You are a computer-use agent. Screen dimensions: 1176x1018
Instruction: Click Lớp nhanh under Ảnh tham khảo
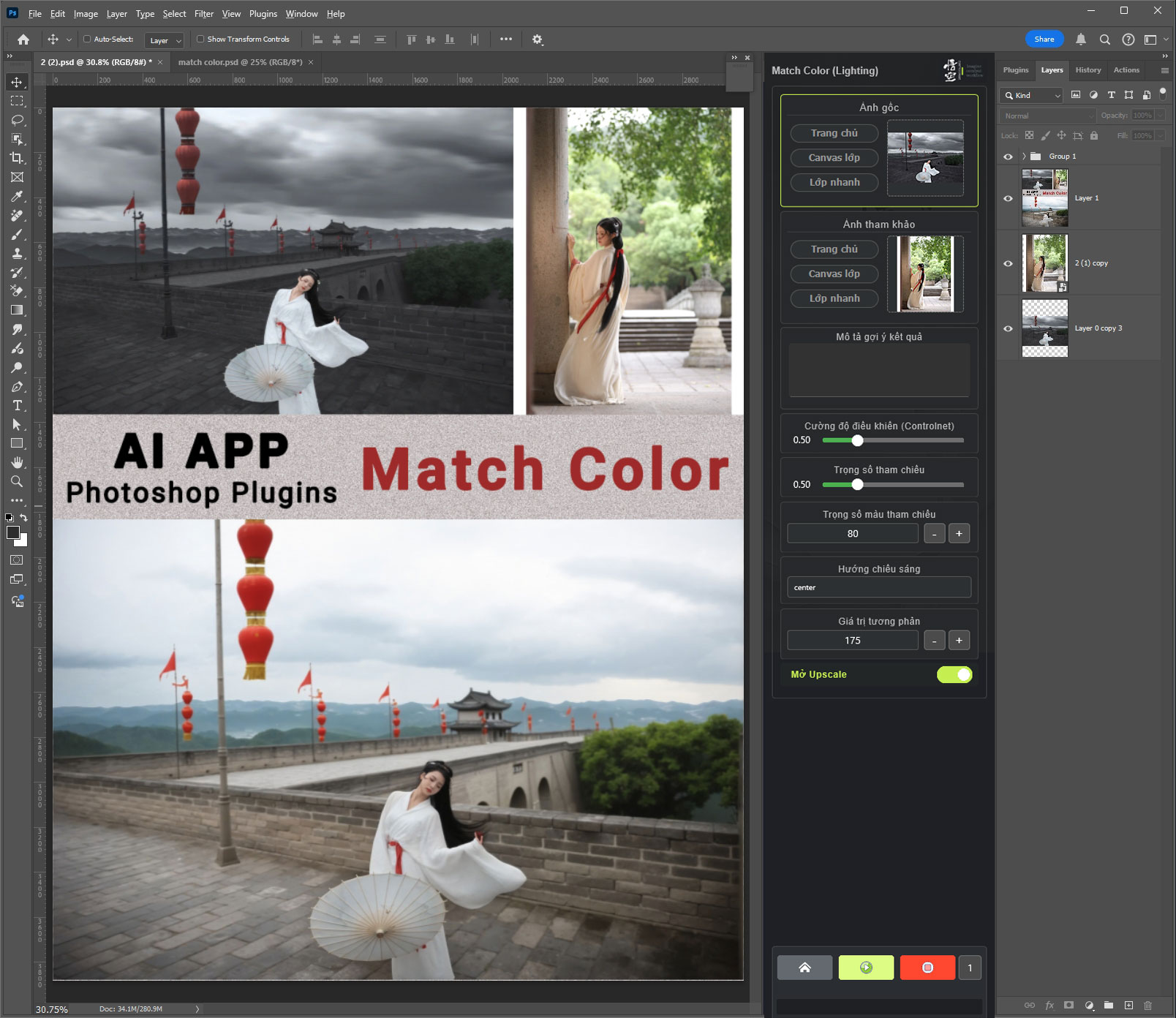tap(834, 298)
